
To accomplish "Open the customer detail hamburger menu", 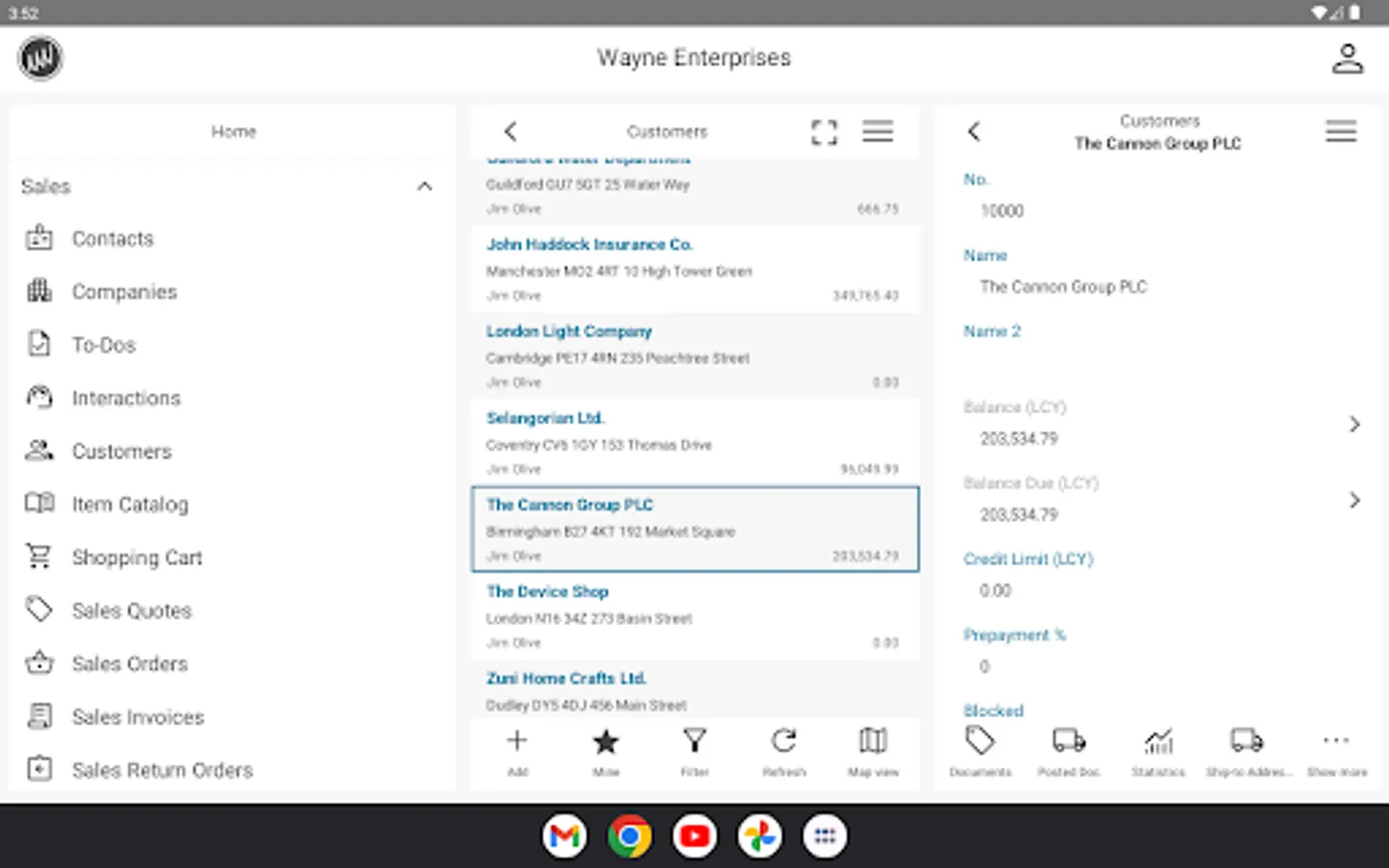I will [x=1341, y=131].
